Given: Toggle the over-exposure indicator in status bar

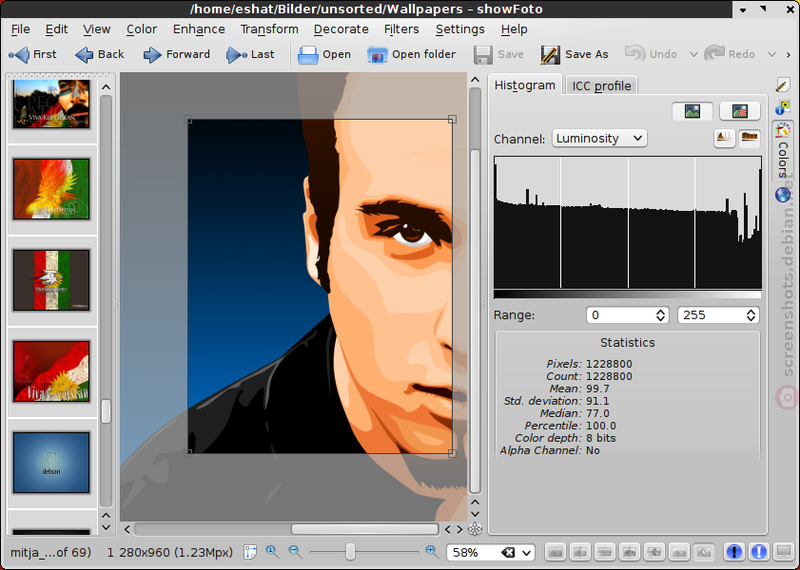Looking at the screenshot, I should (x=759, y=552).
